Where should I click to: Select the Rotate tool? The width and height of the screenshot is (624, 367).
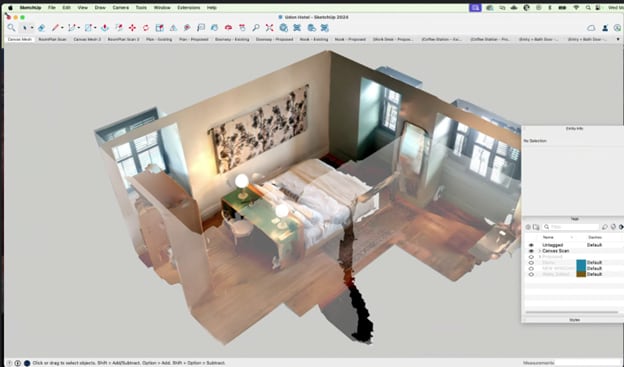[146, 27]
